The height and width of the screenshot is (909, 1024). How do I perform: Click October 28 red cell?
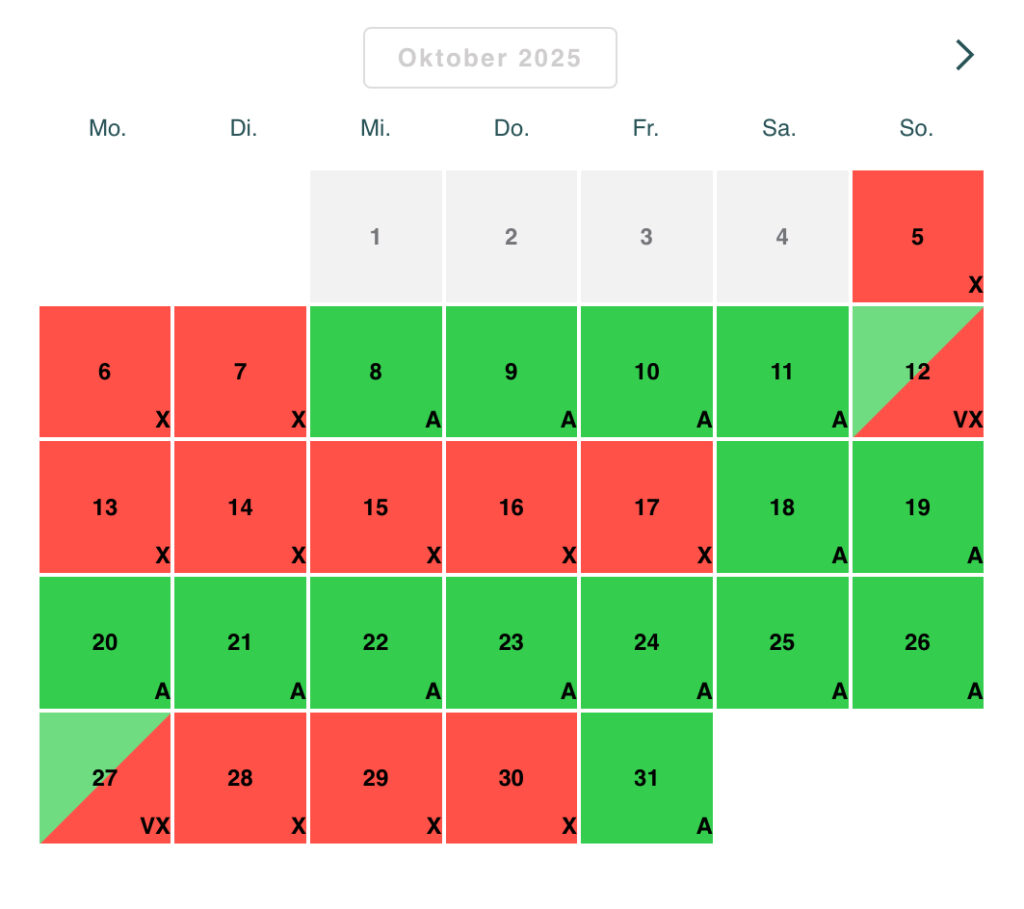click(x=240, y=778)
